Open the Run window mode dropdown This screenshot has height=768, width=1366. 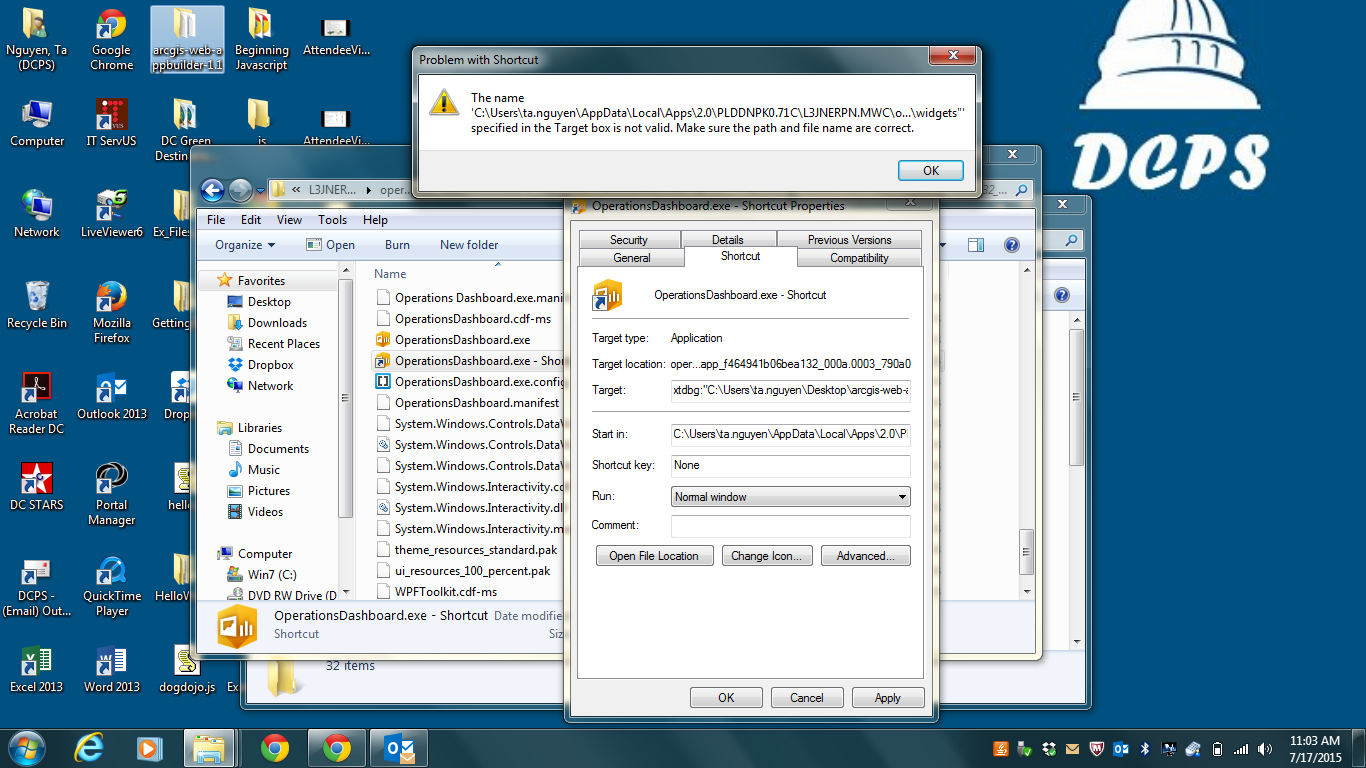pyautogui.click(x=790, y=497)
